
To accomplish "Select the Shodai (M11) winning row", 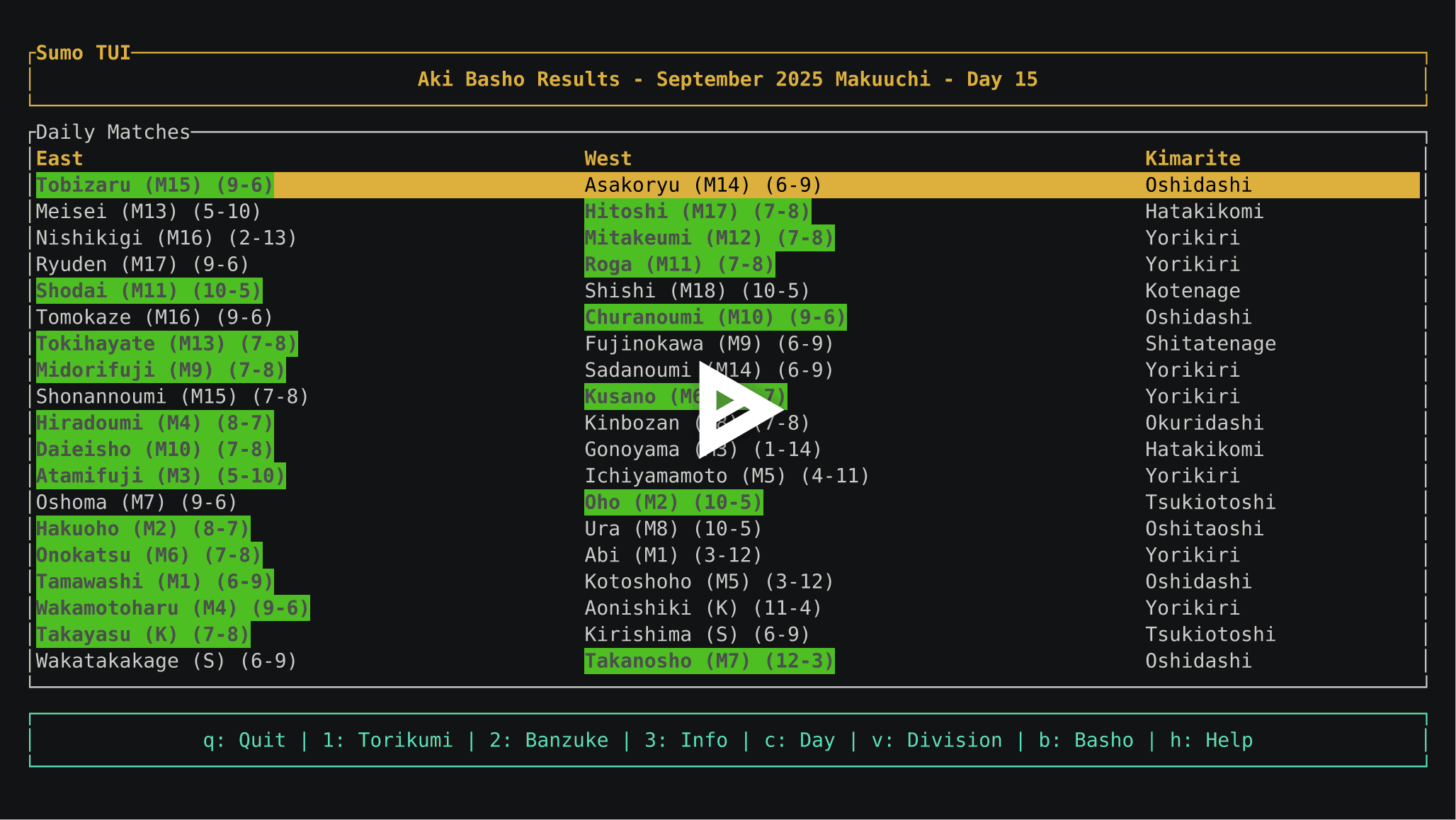I will pos(148,290).
